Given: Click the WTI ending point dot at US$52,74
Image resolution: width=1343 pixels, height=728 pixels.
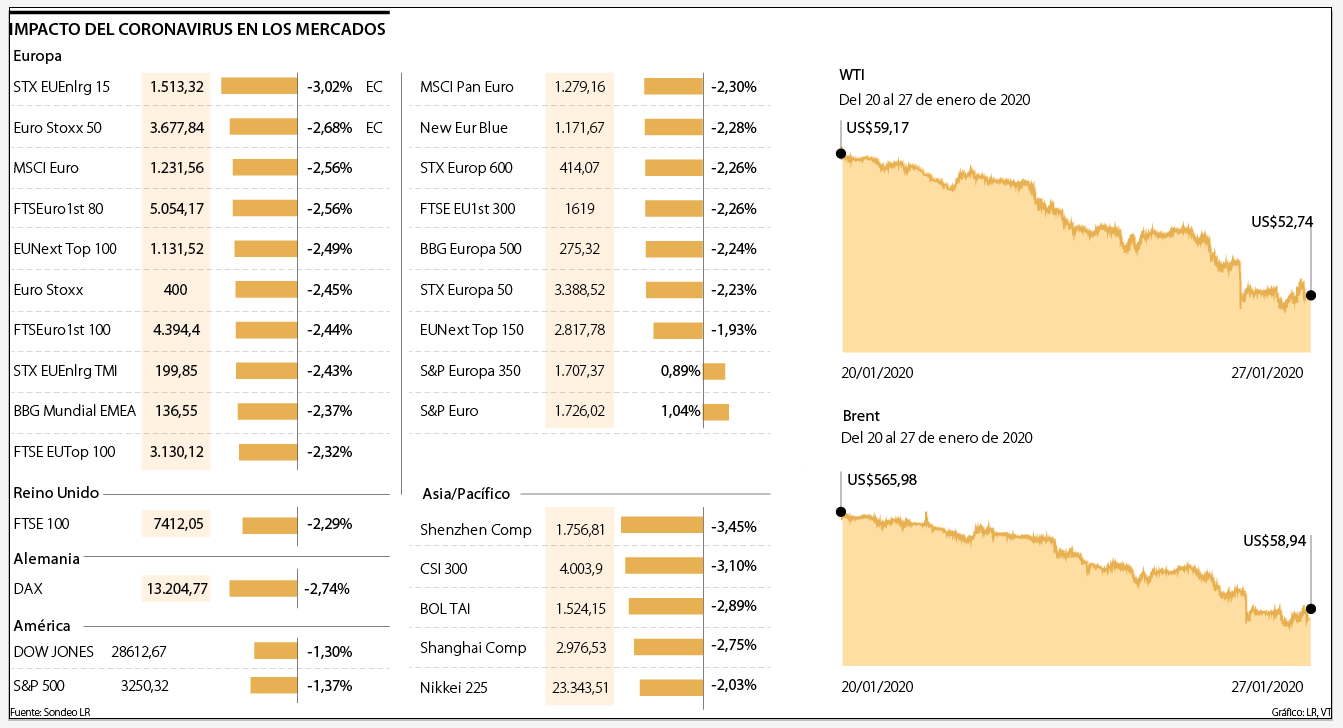Looking at the screenshot, I should tap(1311, 295).
